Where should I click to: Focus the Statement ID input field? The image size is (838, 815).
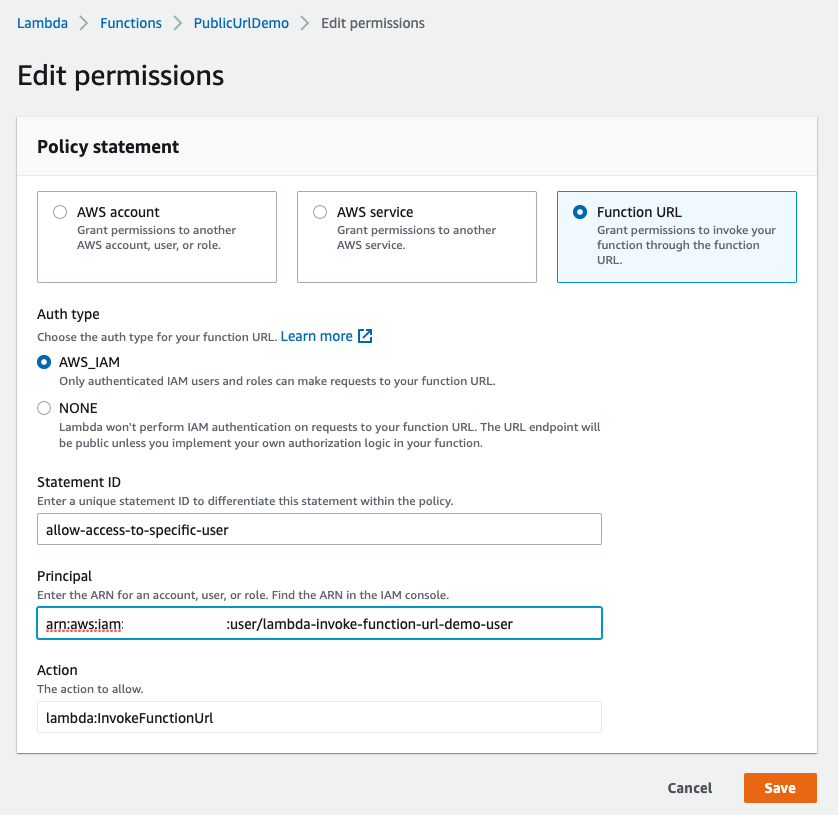[x=319, y=529]
